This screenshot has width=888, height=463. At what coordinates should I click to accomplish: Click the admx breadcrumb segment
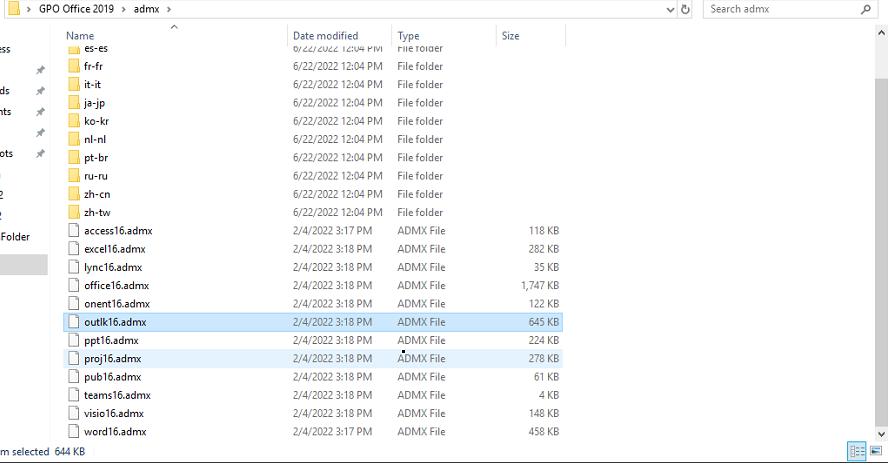(x=146, y=9)
